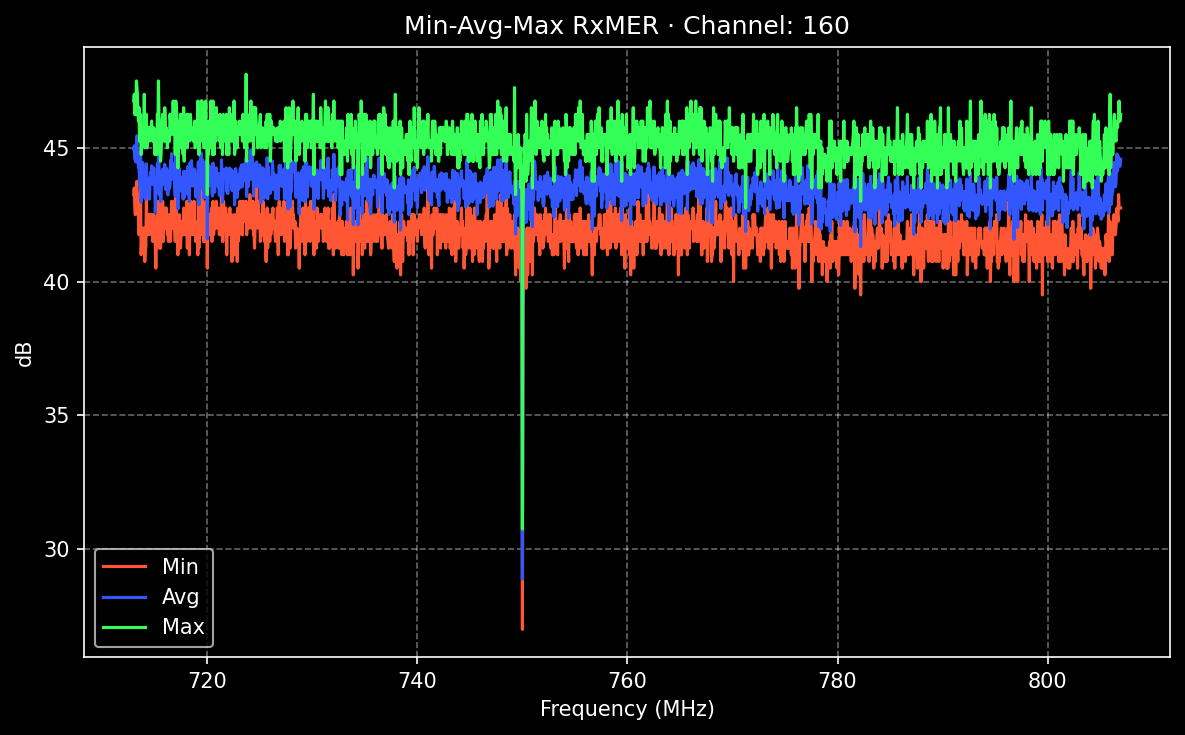This screenshot has height=735, width=1185.
Task: Click the 800 MHz axis tick label
Action: [x=1049, y=681]
